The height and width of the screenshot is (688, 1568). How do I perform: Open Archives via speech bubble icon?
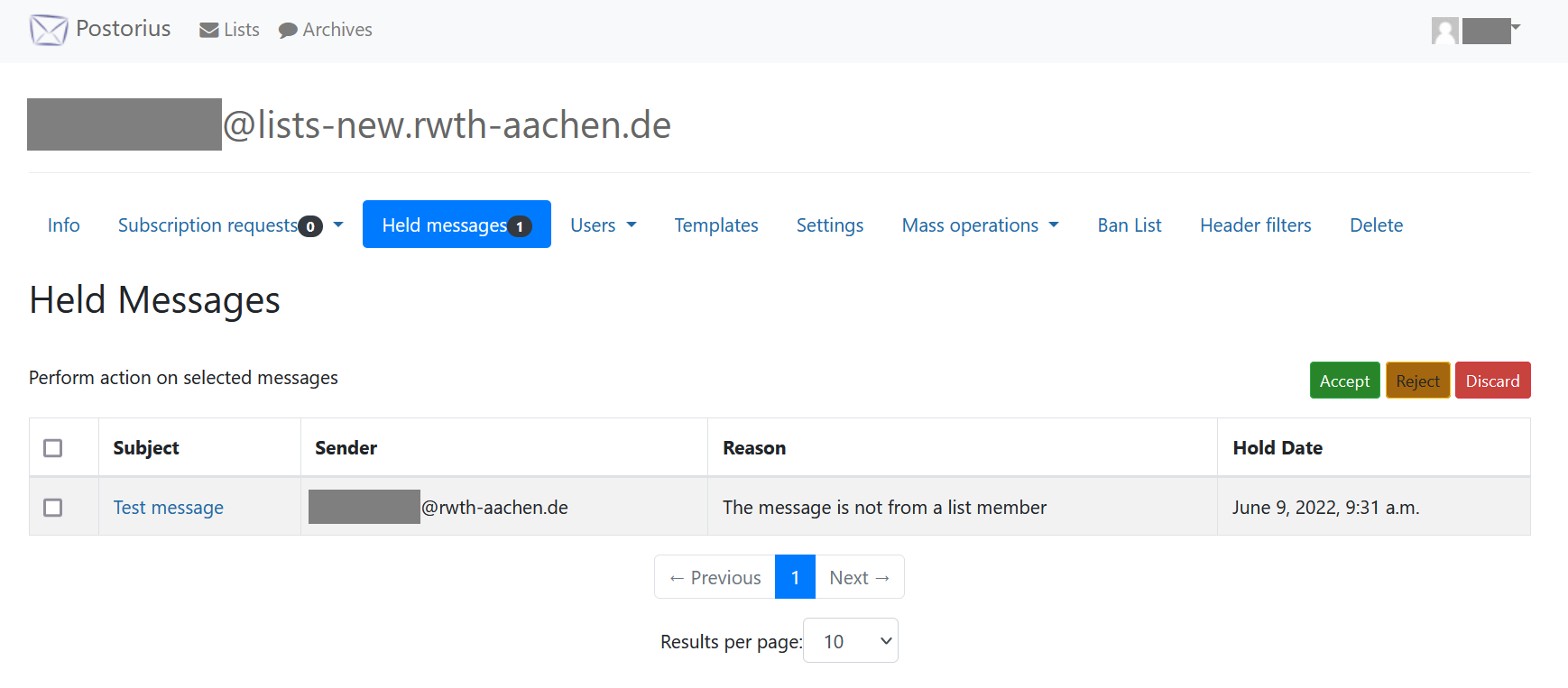288,31
